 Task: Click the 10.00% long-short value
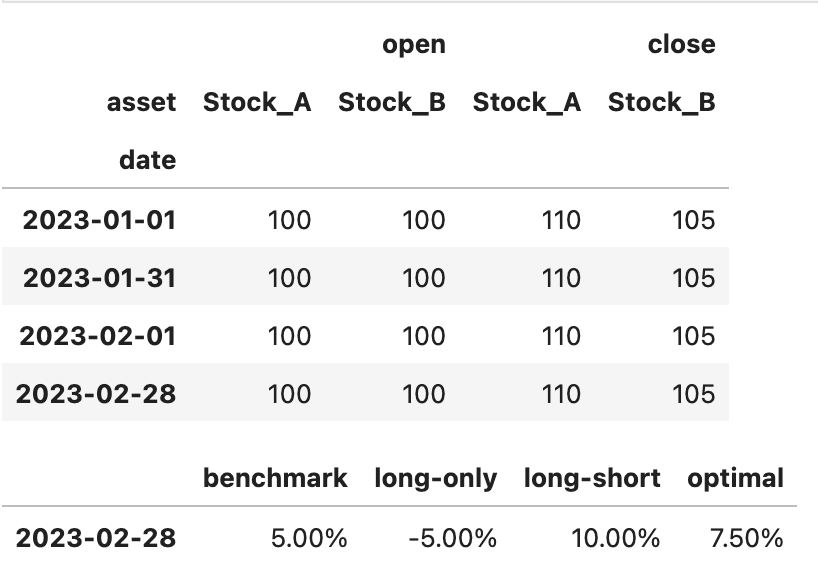pos(616,539)
